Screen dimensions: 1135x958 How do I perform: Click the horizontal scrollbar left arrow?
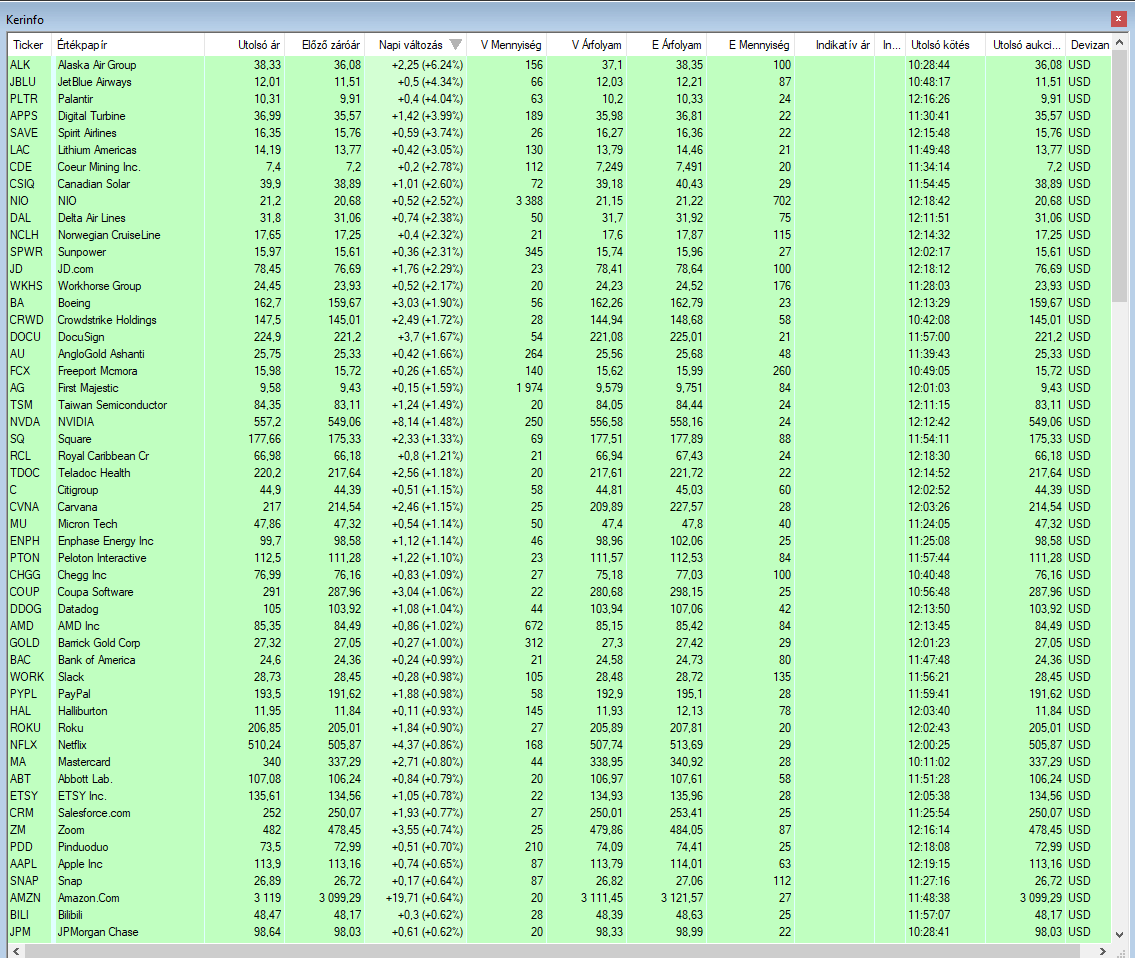(x=16, y=951)
